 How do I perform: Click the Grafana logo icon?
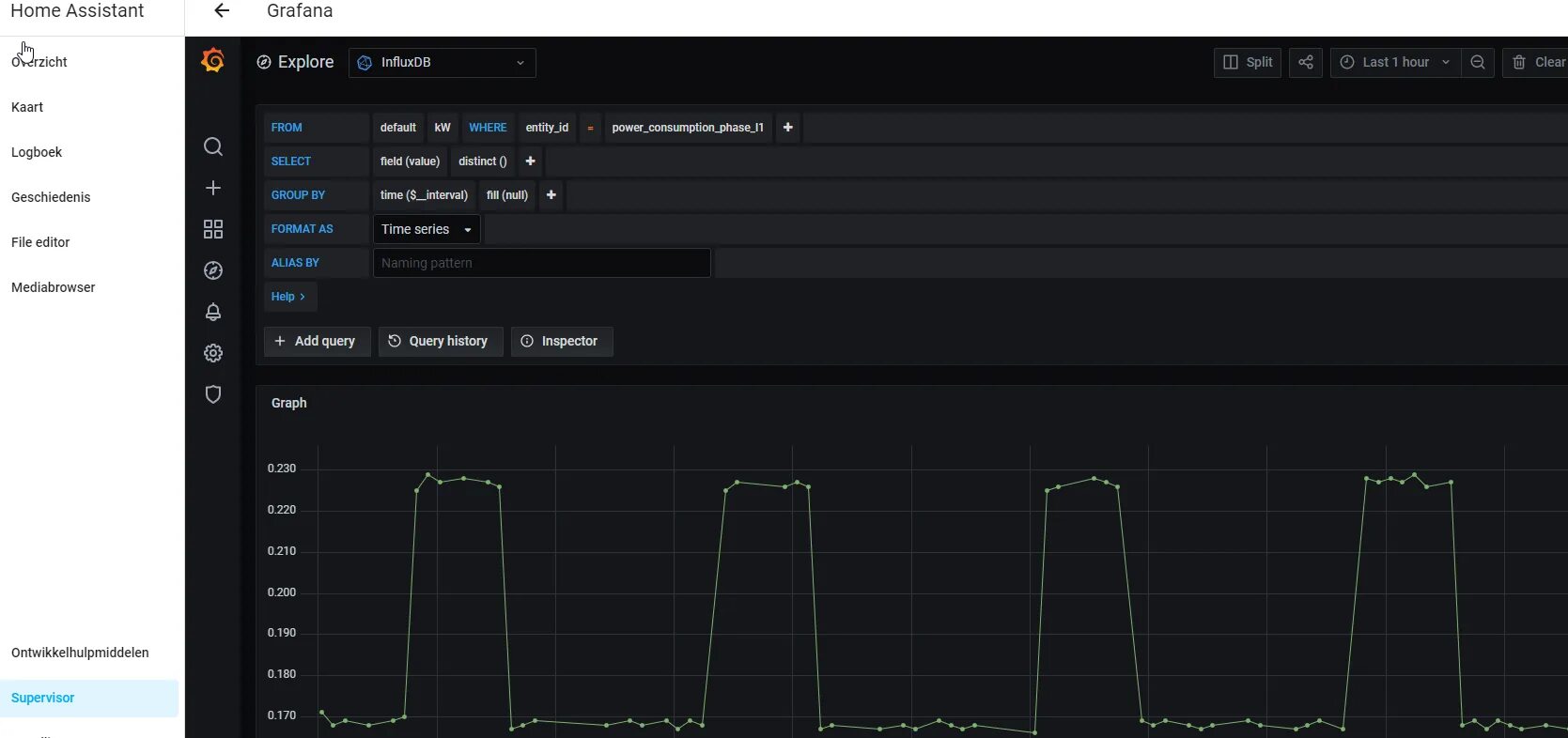click(213, 61)
